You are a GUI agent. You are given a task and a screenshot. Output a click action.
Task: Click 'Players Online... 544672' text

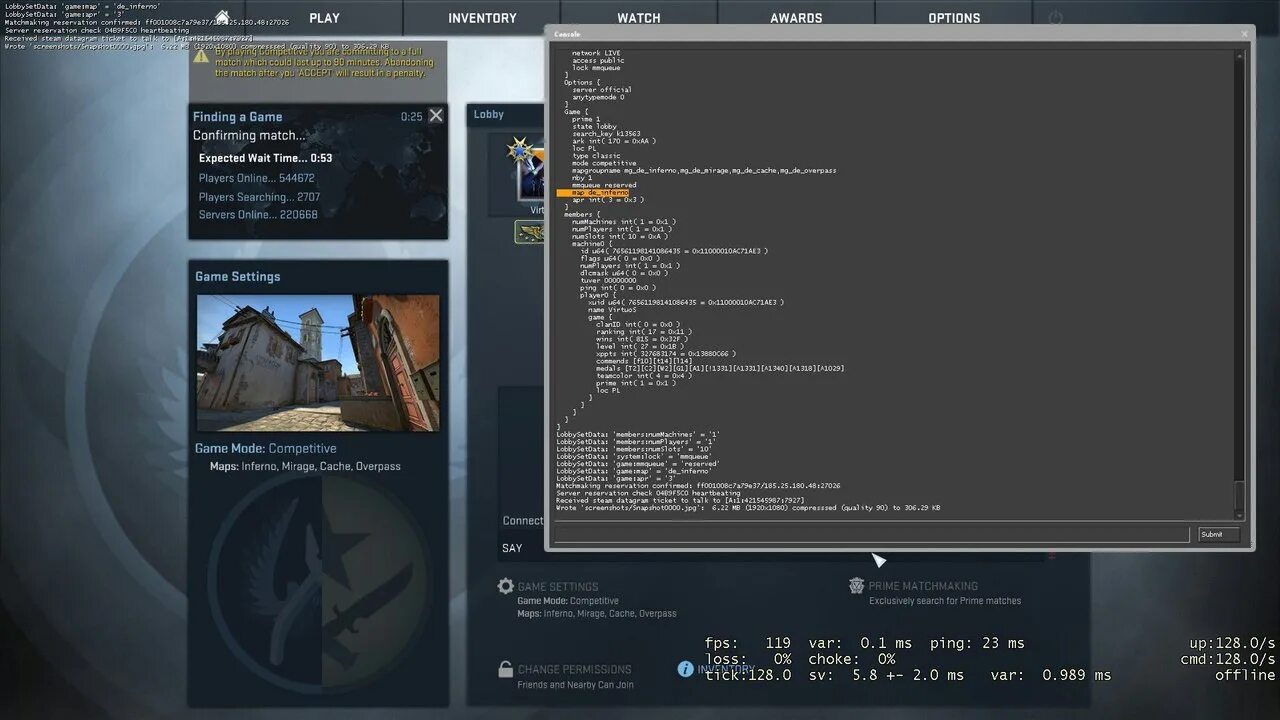(257, 178)
